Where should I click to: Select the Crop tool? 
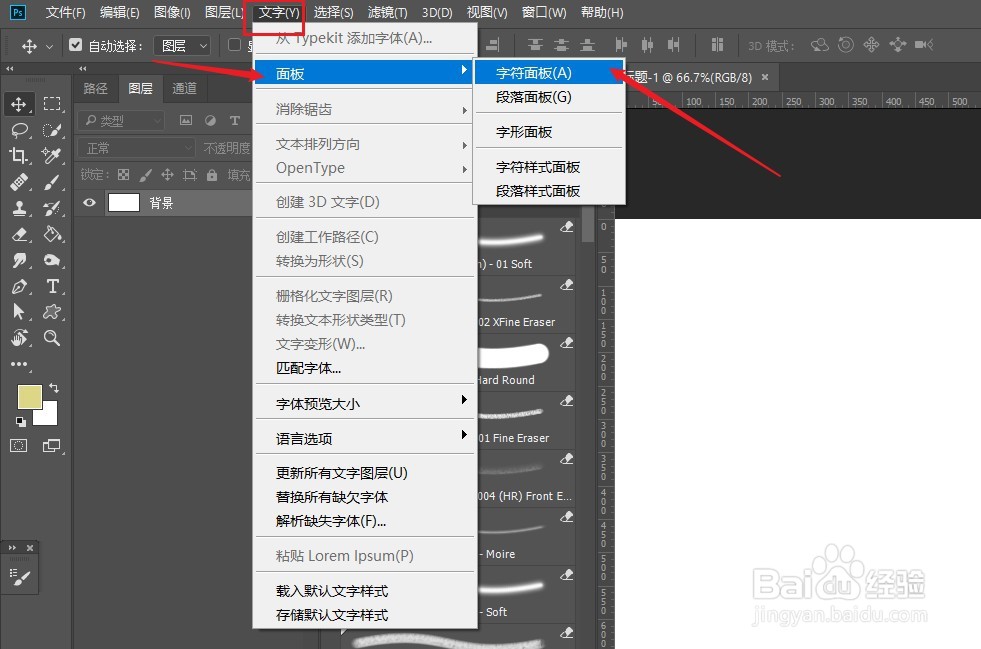click(x=19, y=156)
